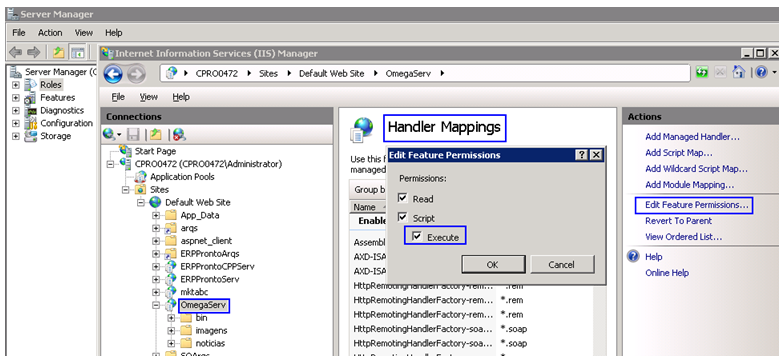Click Default Web Site breadcrumb segment

331,73
